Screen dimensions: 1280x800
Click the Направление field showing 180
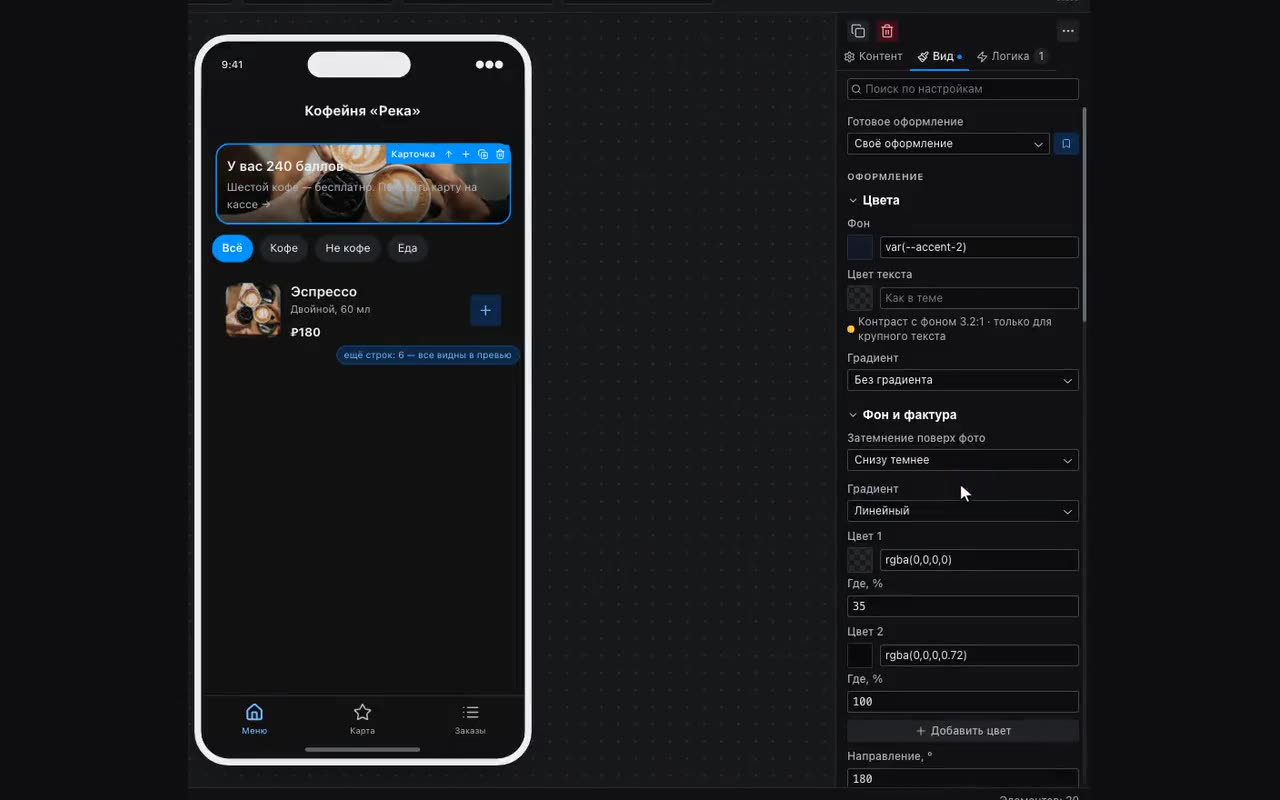963,778
